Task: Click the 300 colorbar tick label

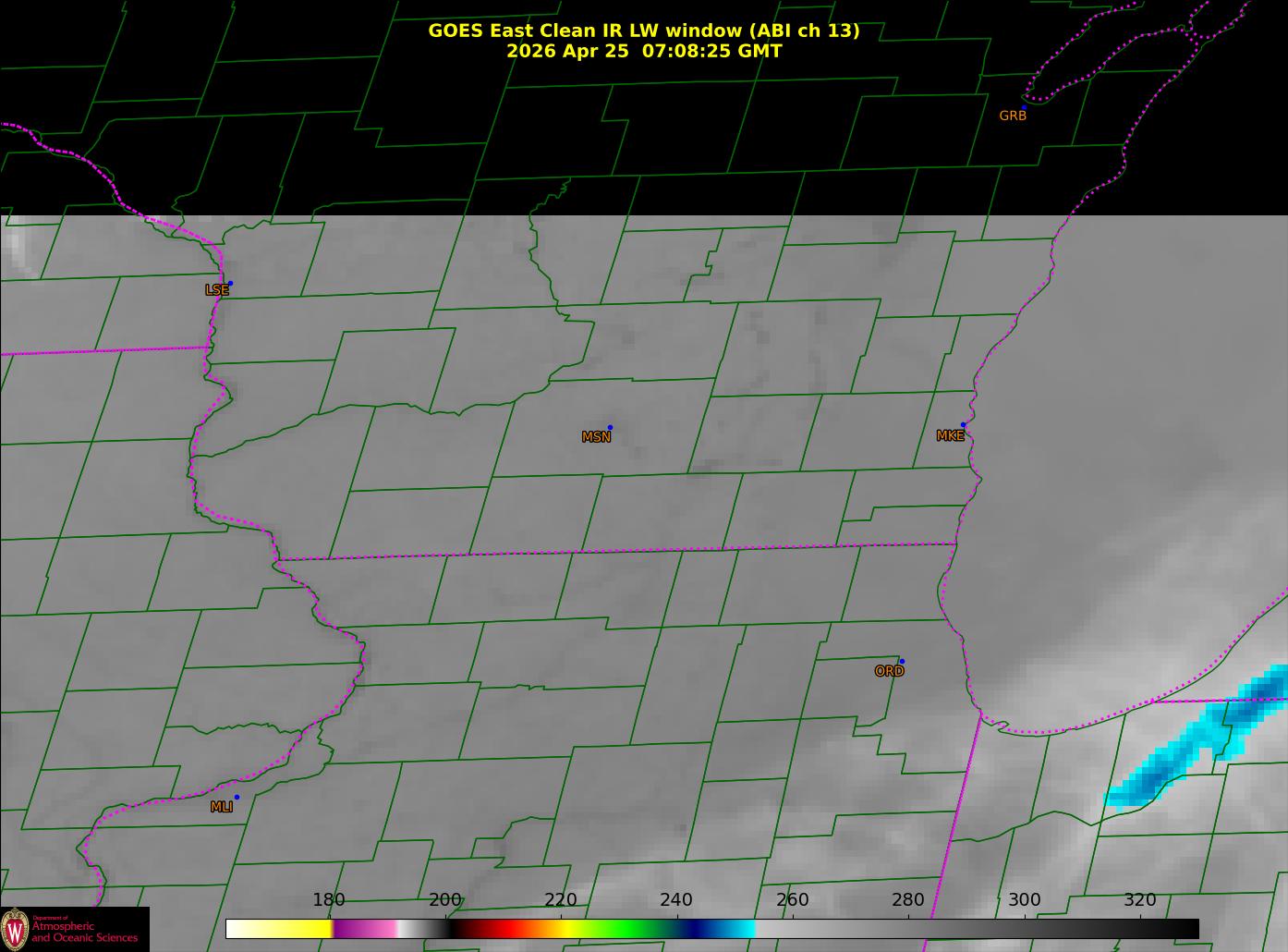Action: pyautogui.click(x=1024, y=899)
